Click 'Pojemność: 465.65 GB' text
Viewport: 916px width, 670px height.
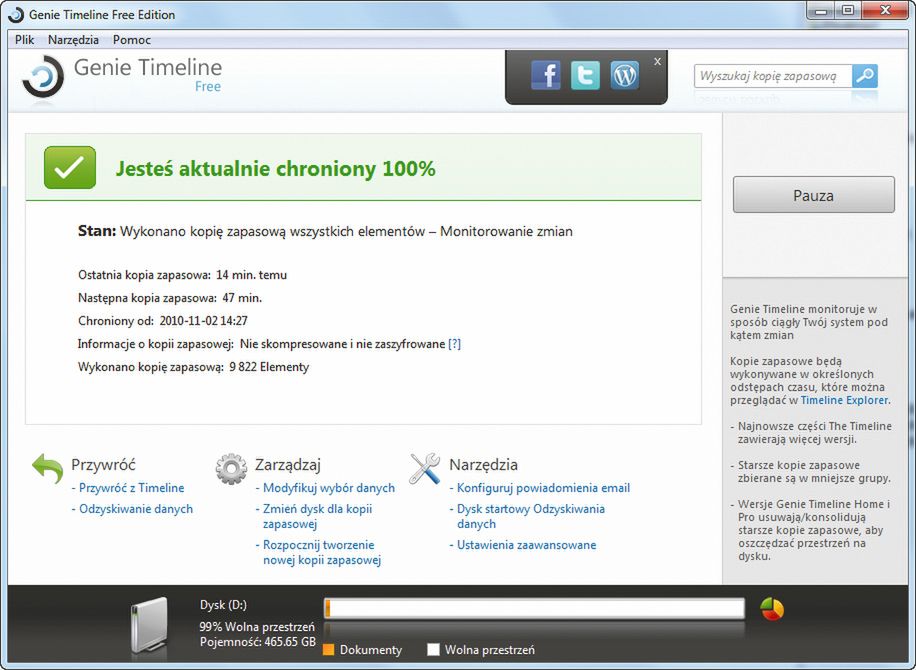point(258,642)
